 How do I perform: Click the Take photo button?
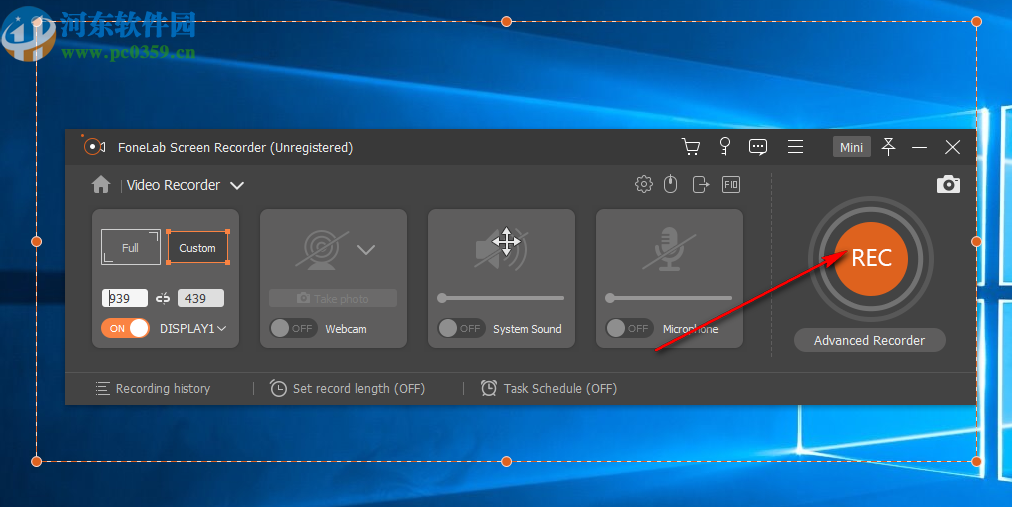coord(333,298)
